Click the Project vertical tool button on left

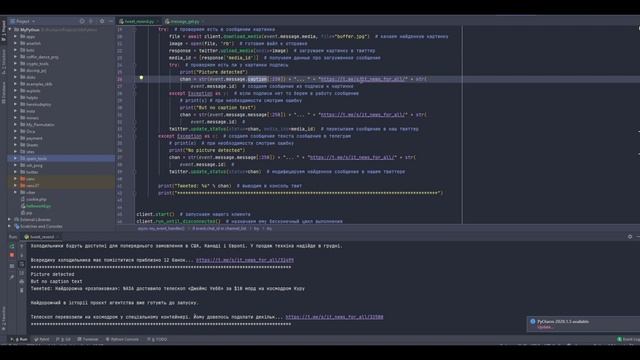(x=4, y=31)
